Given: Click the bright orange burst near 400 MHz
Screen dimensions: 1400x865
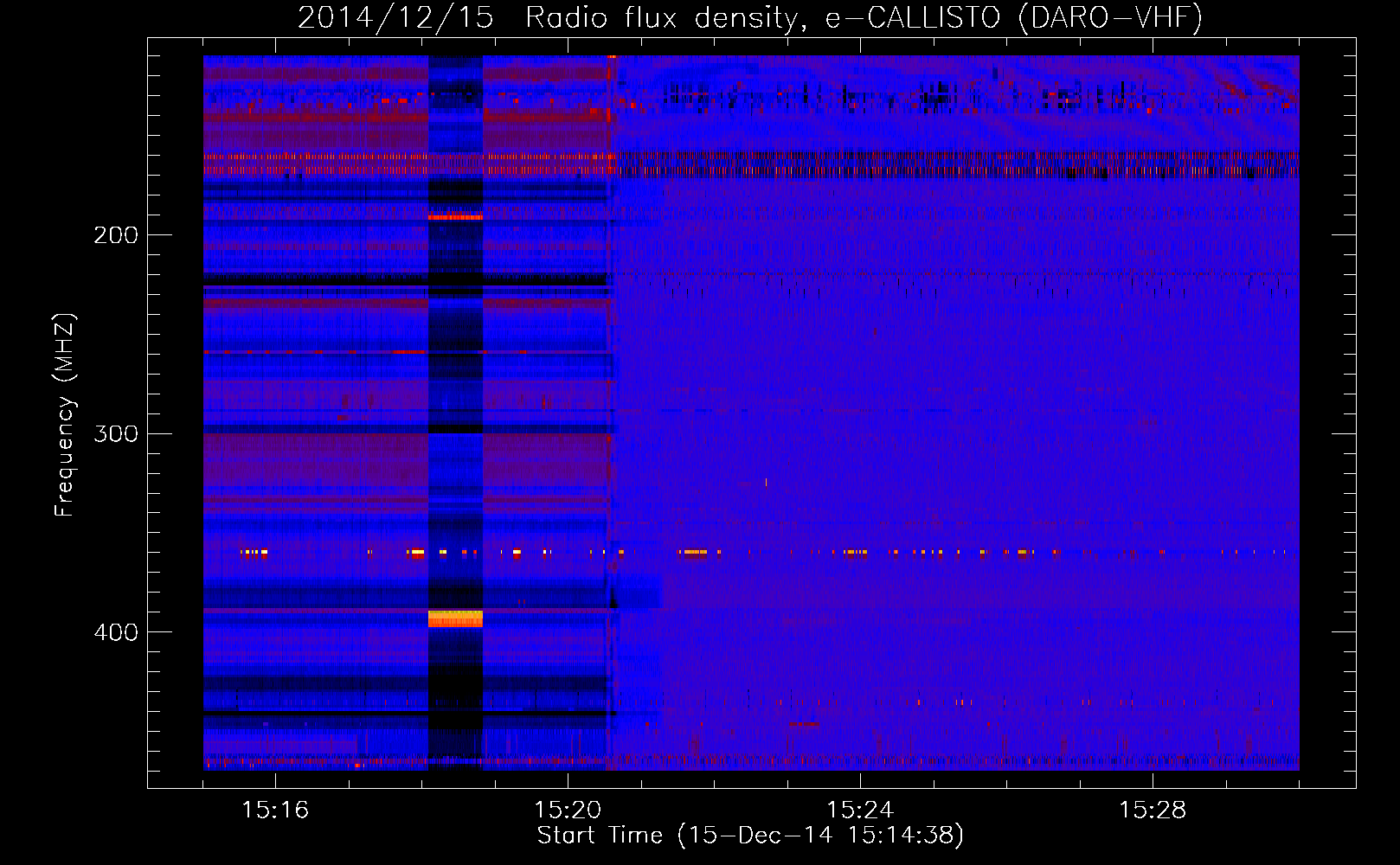Looking at the screenshot, I should pyautogui.click(x=455, y=618).
